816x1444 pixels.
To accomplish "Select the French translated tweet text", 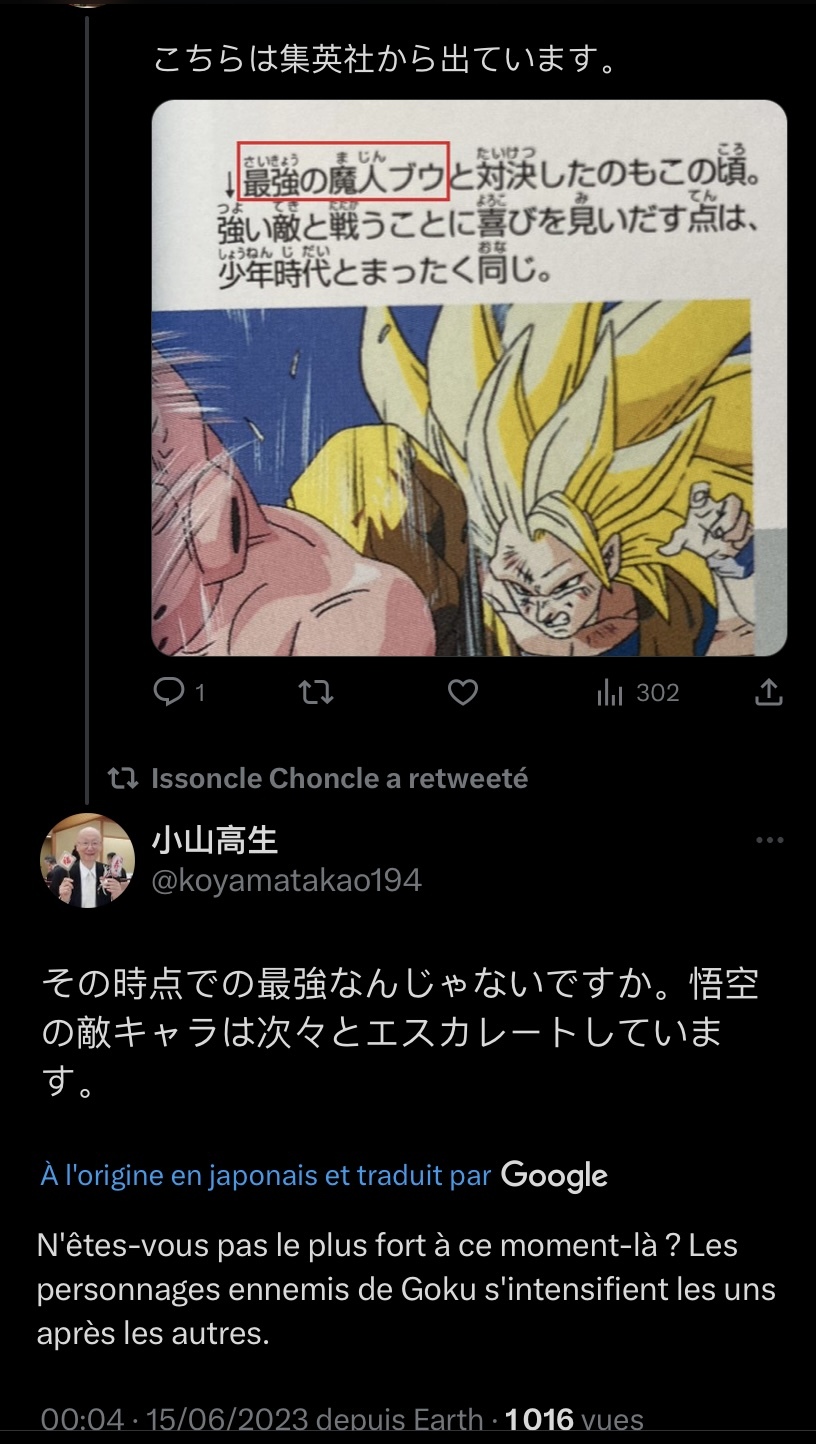I will [x=406, y=1290].
